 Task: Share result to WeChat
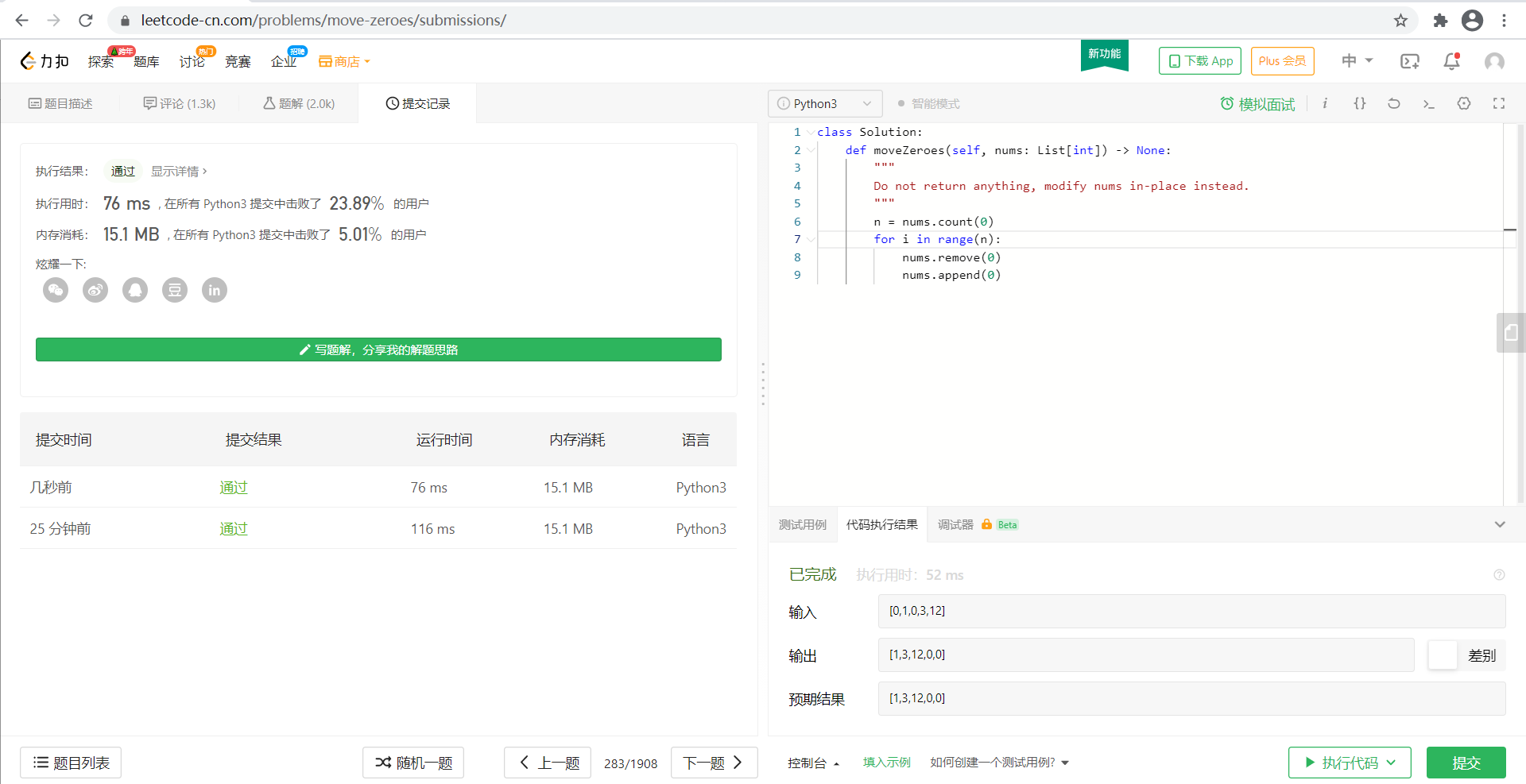click(x=55, y=290)
